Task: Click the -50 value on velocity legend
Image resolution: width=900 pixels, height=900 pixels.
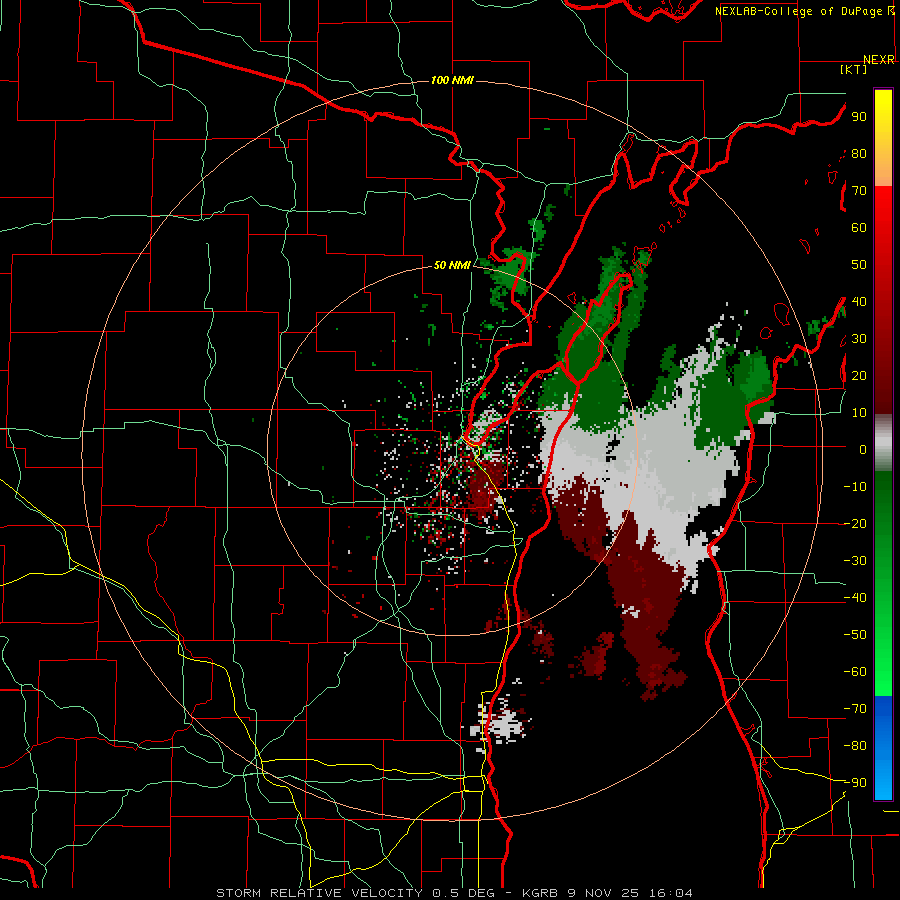Action: pos(855,635)
